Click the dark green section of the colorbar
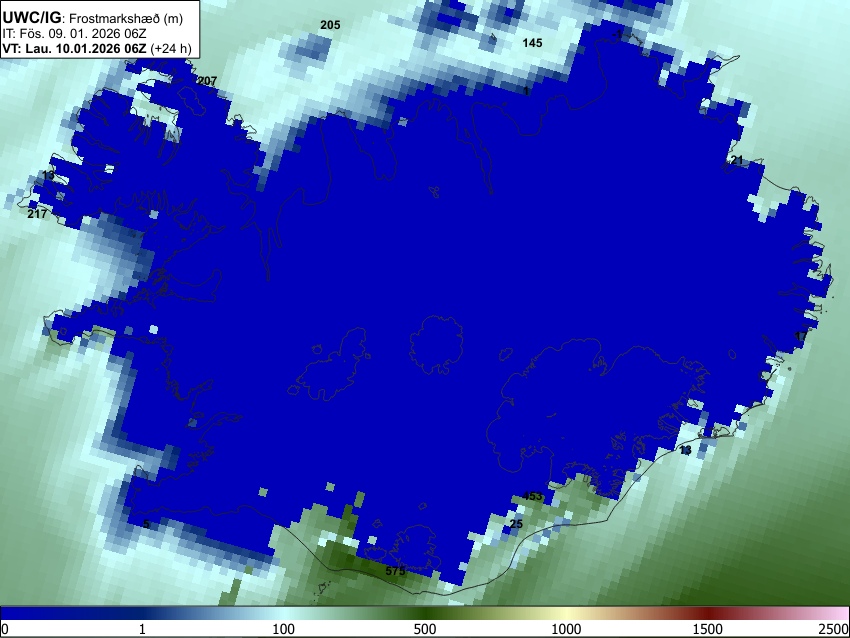This screenshot has height=638, width=850. tap(425, 614)
